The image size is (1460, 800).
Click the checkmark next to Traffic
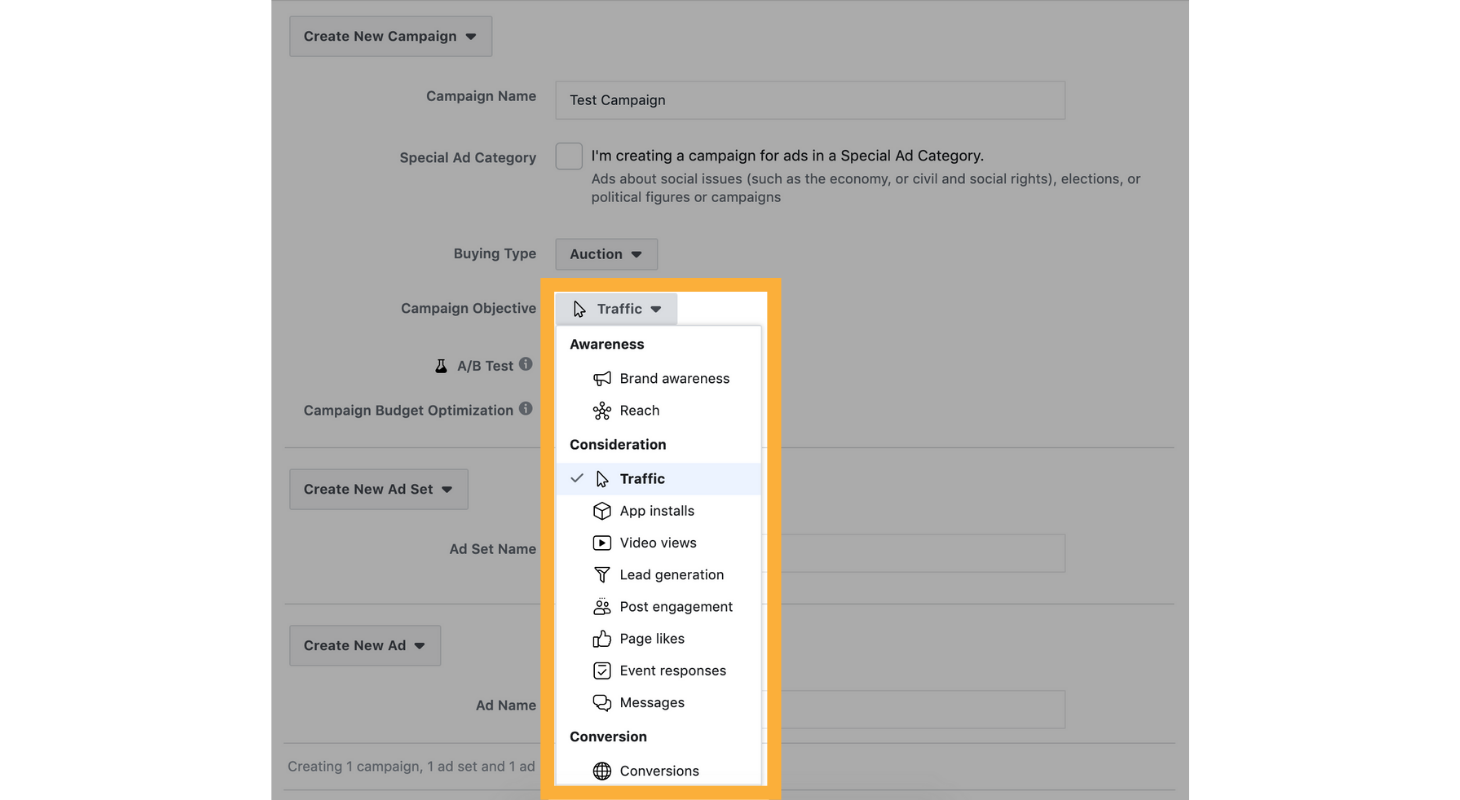[x=577, y=478]
